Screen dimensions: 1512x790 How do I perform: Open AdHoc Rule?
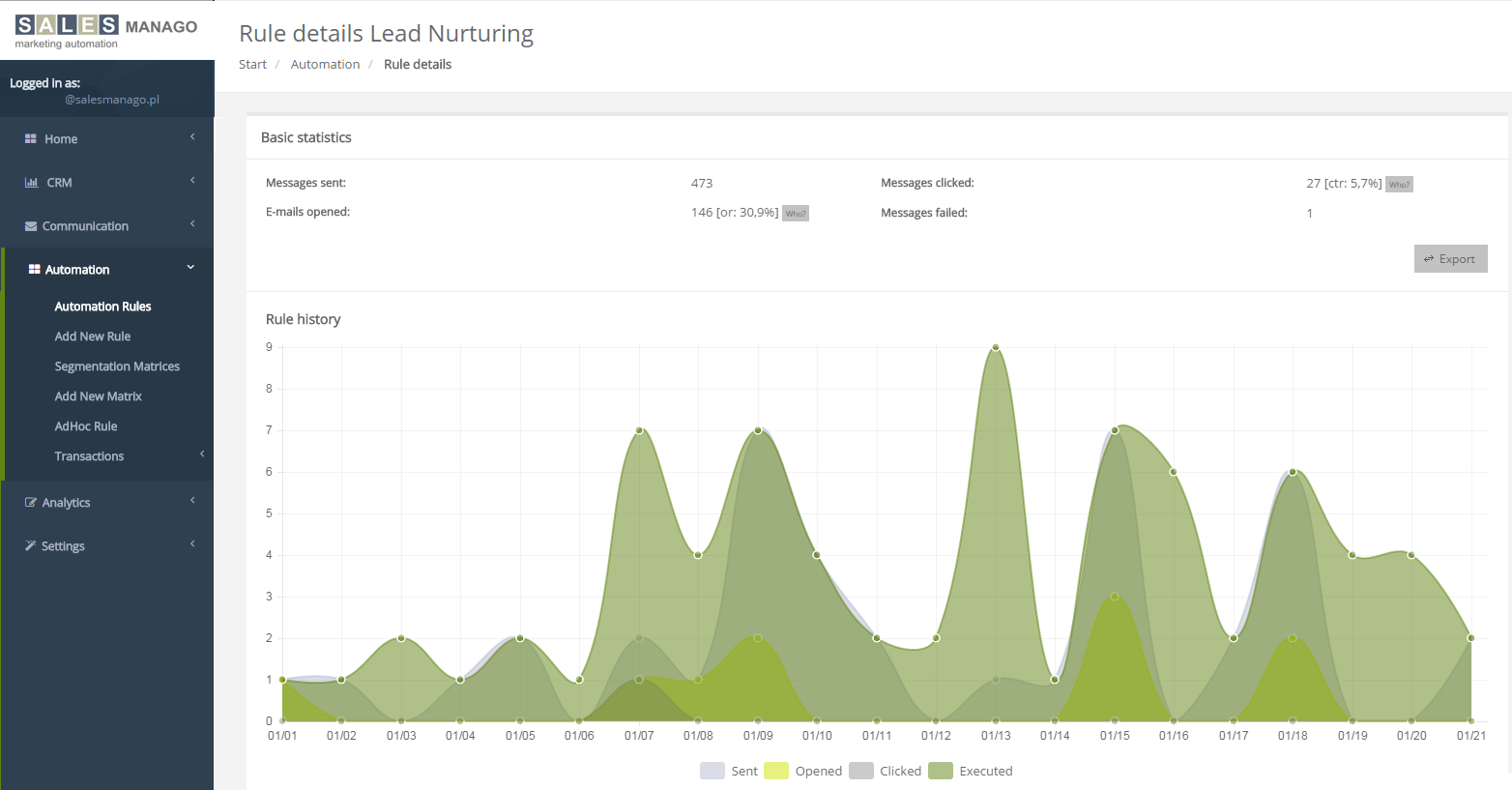(x=86, y=426)
